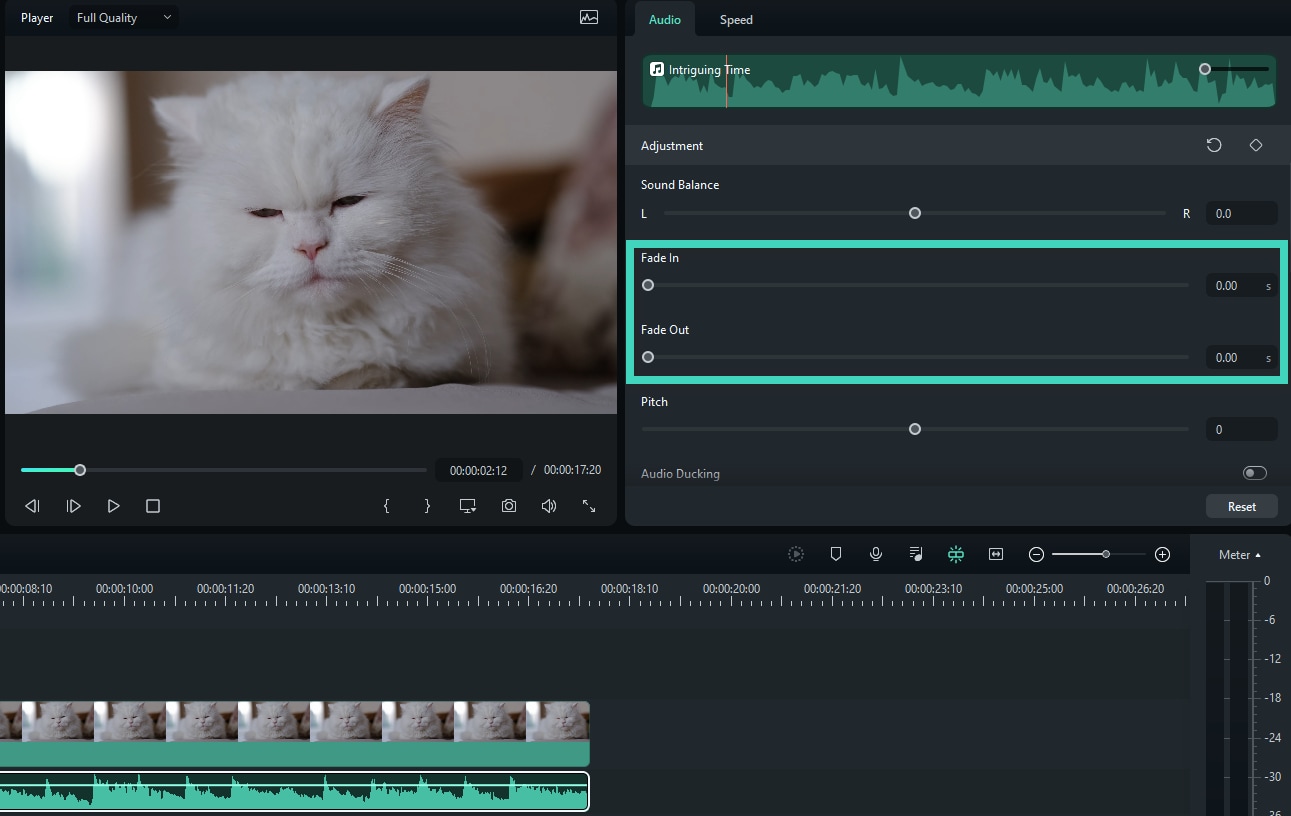Click the music note icon of Intriguing Time
This screenshot has height=816, width=1291.
657,69
